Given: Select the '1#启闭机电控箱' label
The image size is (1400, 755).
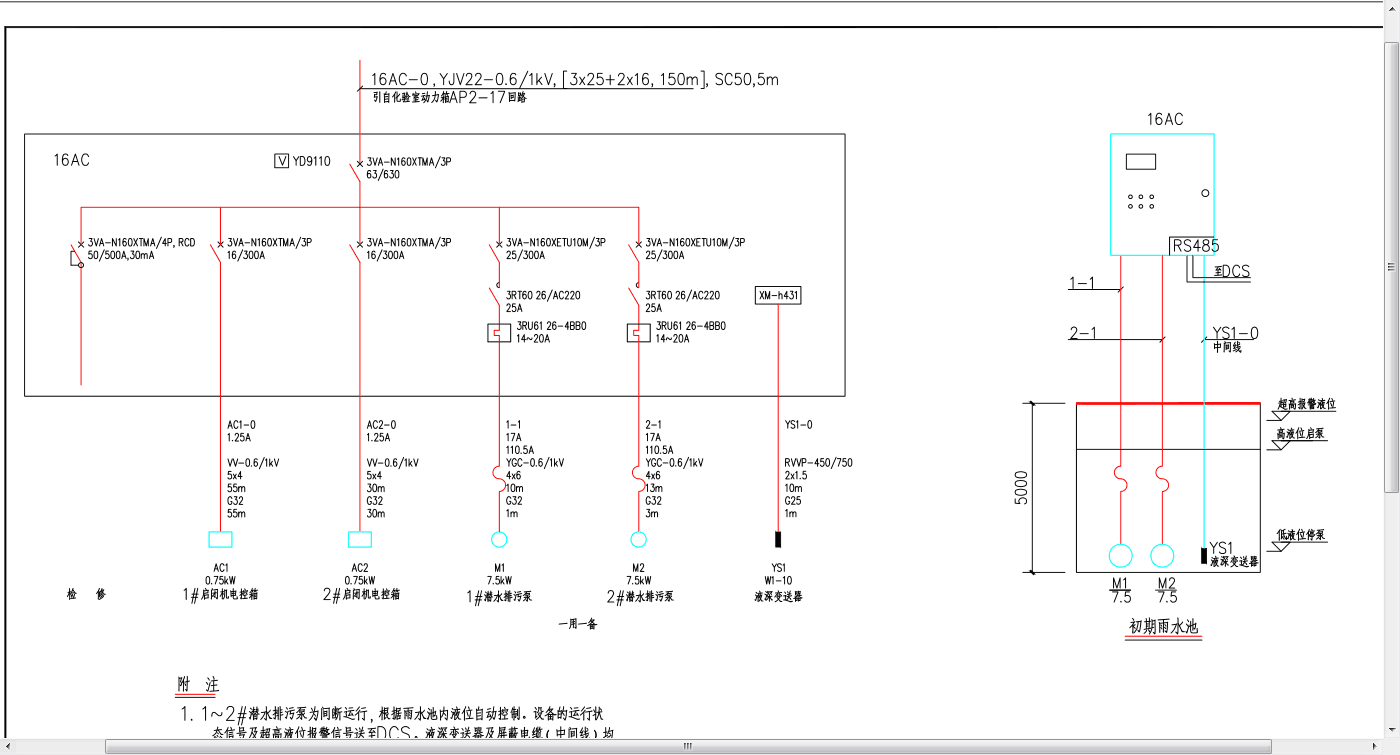Looking at the screenshot, I should point(220,595).
